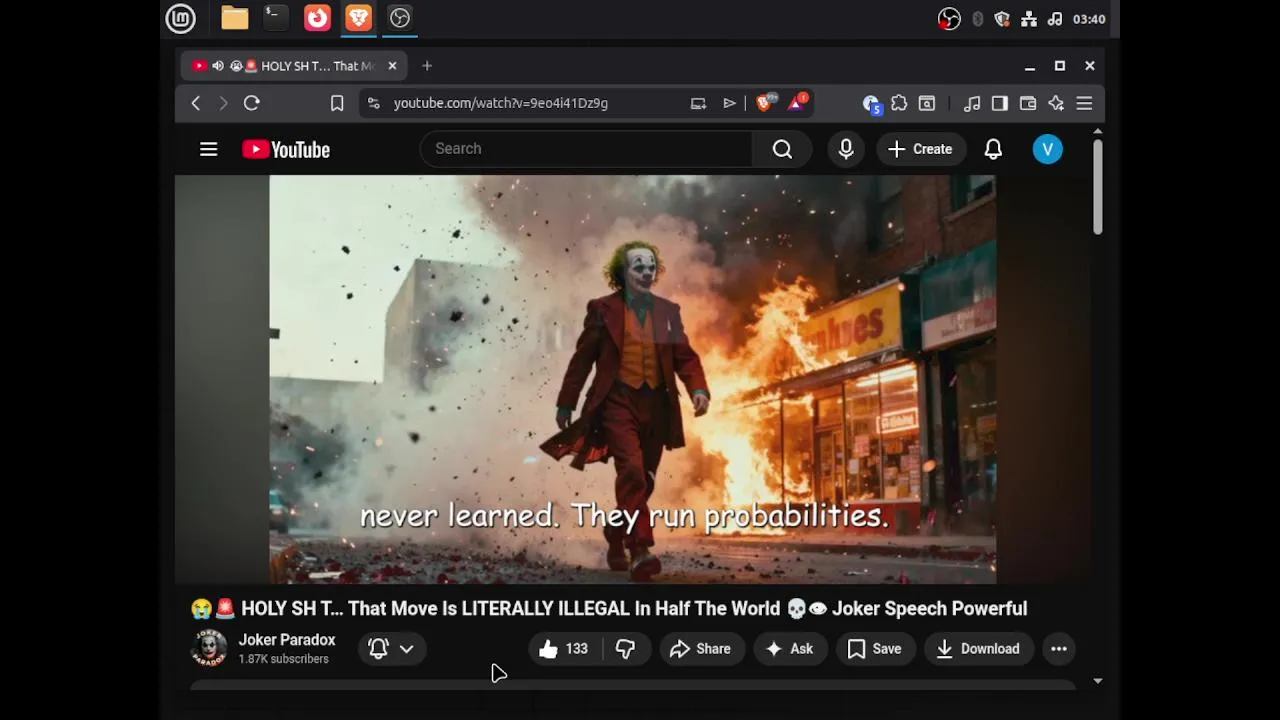Open the account avatar V
The image size is (1280, 720).
click(1047, 149)
